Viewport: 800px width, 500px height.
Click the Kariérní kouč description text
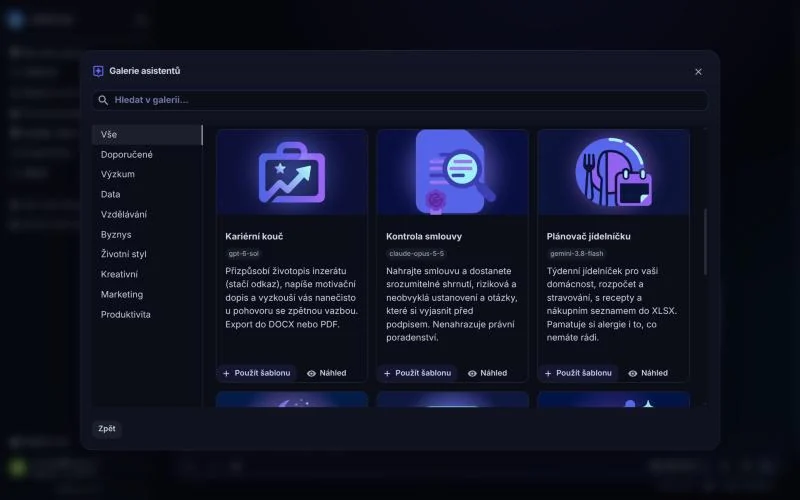pos(292,297)
